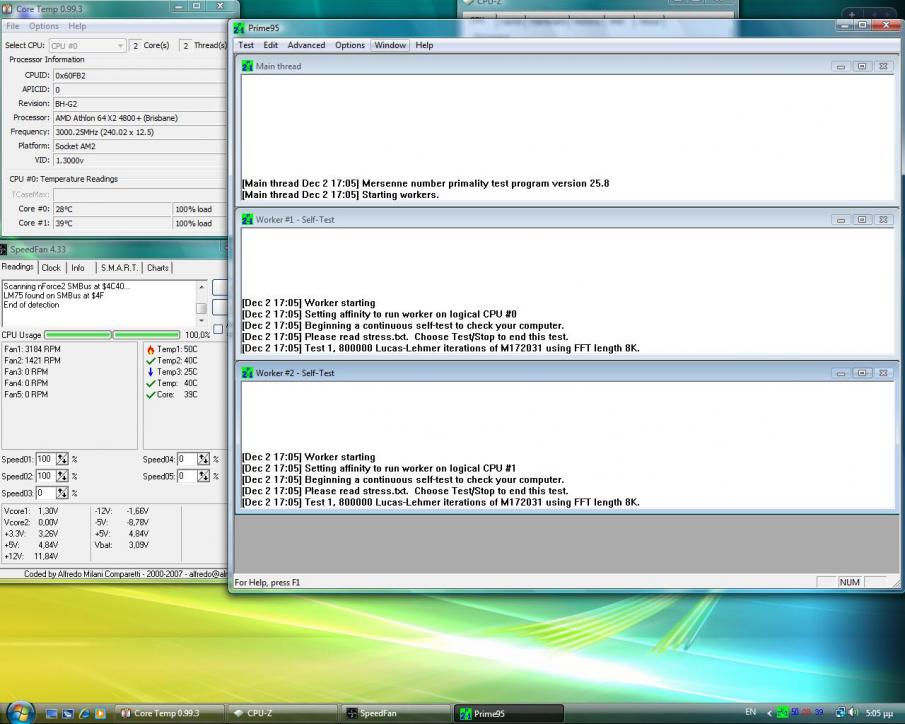Toggle SpeedFan checkbox next to CPU usage
The width and height of the screenshot is (905, 724).
218,329
